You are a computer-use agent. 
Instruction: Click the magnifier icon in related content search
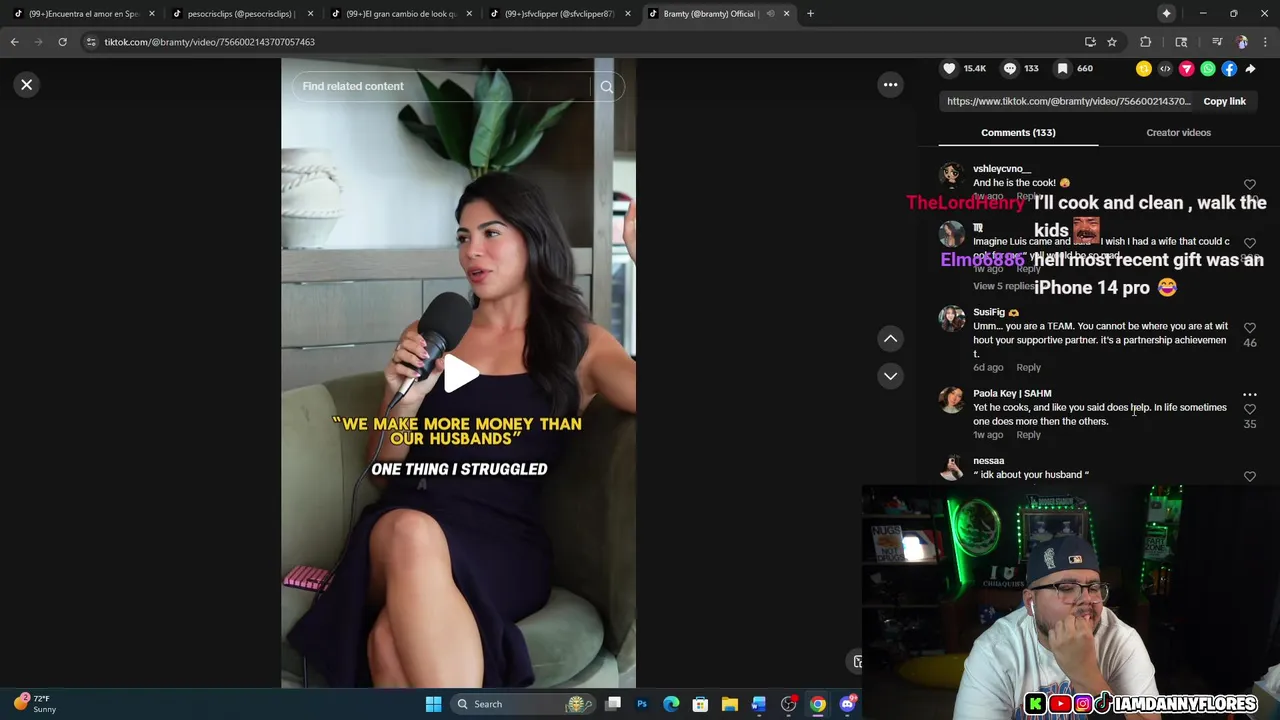click(606, 87)
